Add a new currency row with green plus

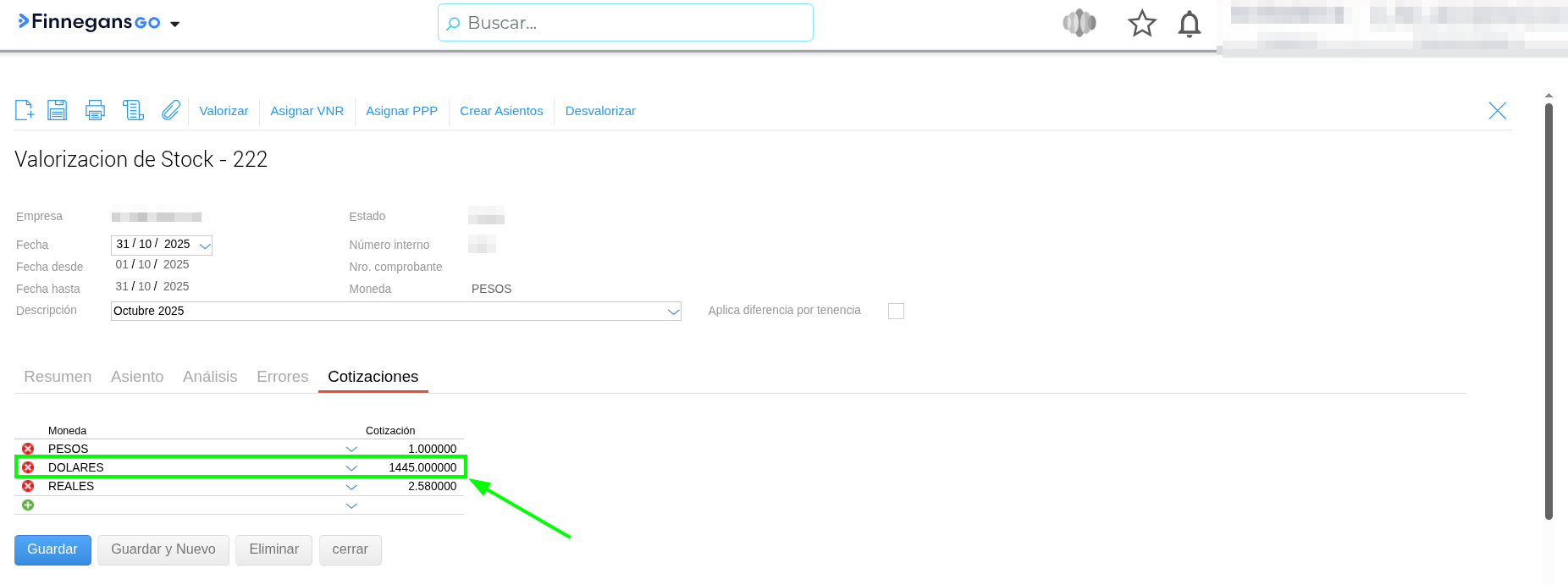(x=28, y=505)
